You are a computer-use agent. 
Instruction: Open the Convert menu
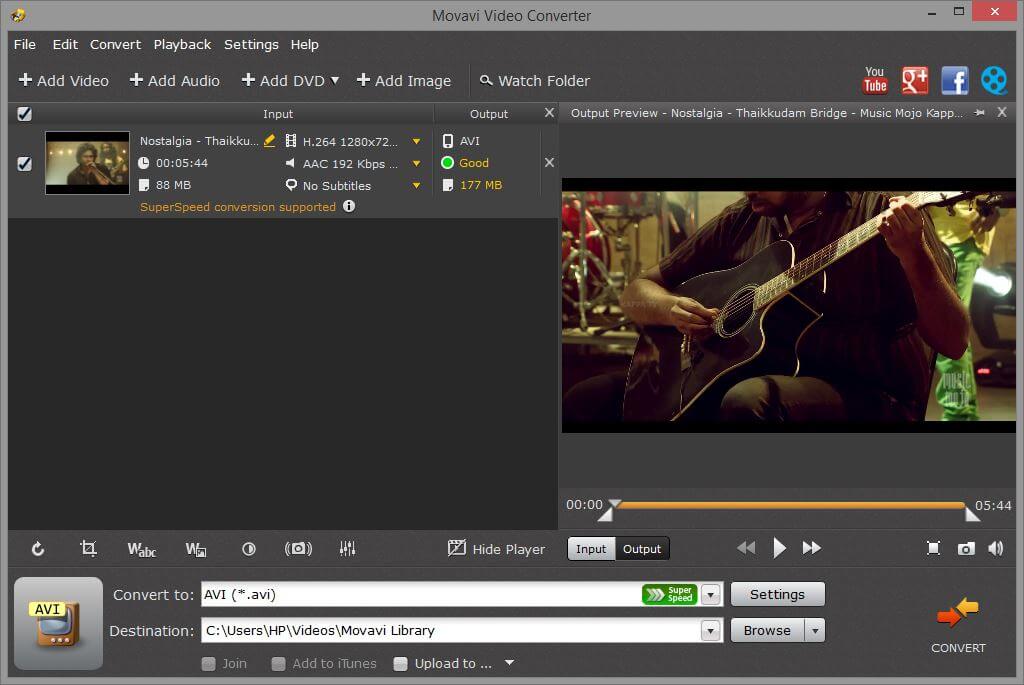pyautogui.click(x=115, y=44)
